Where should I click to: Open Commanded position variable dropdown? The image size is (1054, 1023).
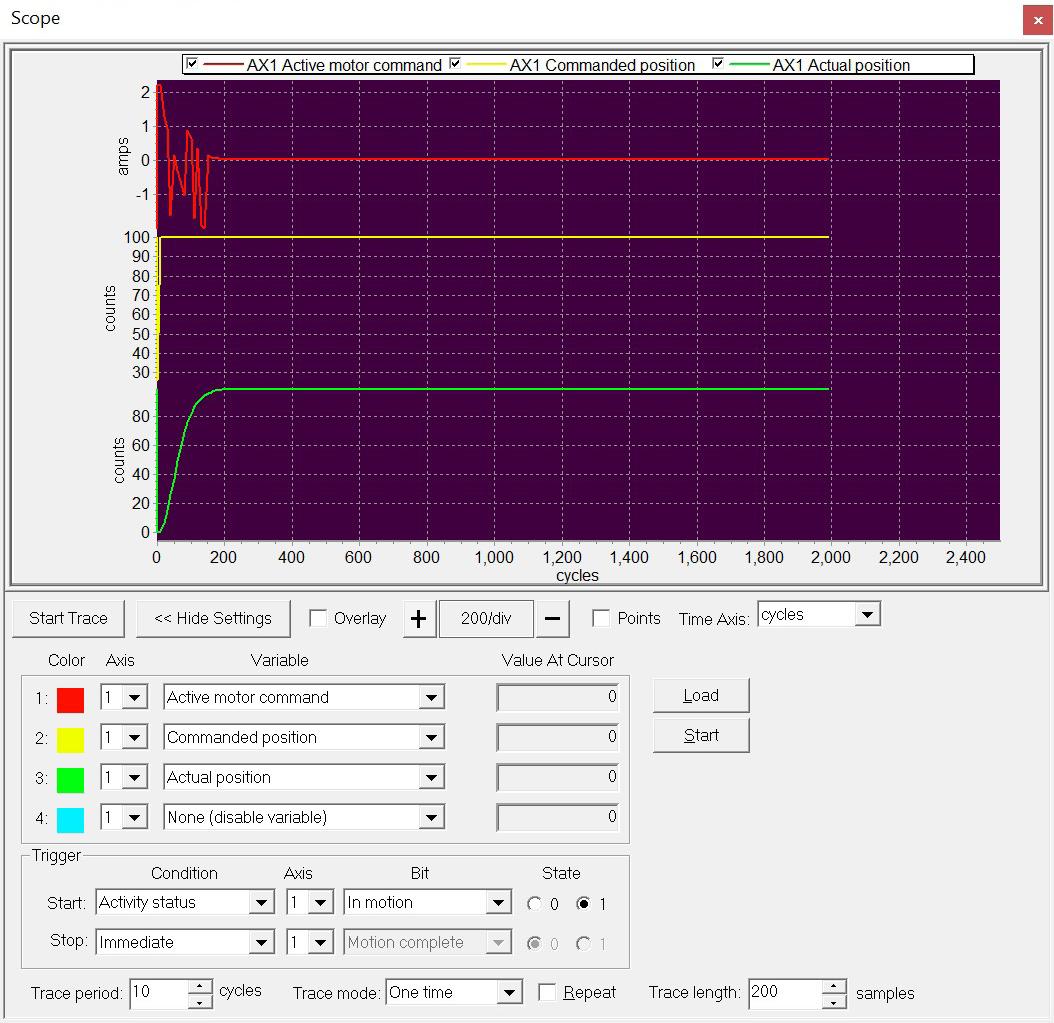tap(431, 738)
